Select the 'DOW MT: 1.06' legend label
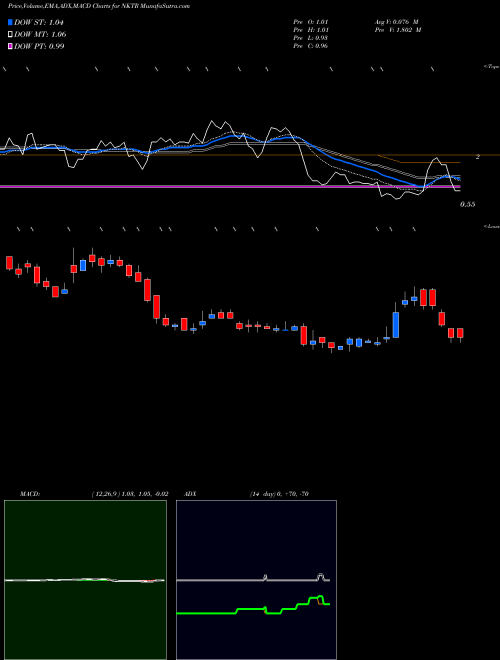Viewport: 500px width, 660px height. [x=40, y=35]
